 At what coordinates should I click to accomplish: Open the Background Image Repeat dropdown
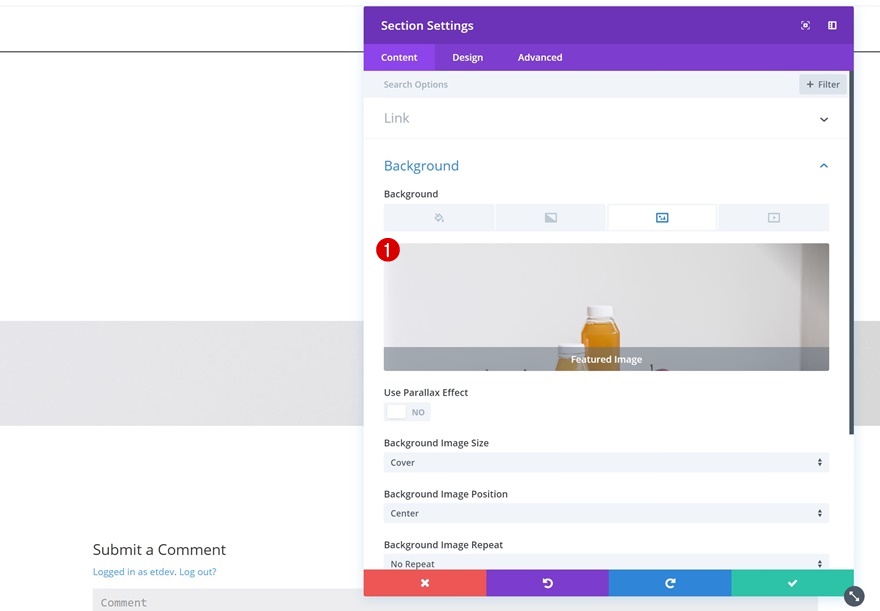tap(606, 563)
